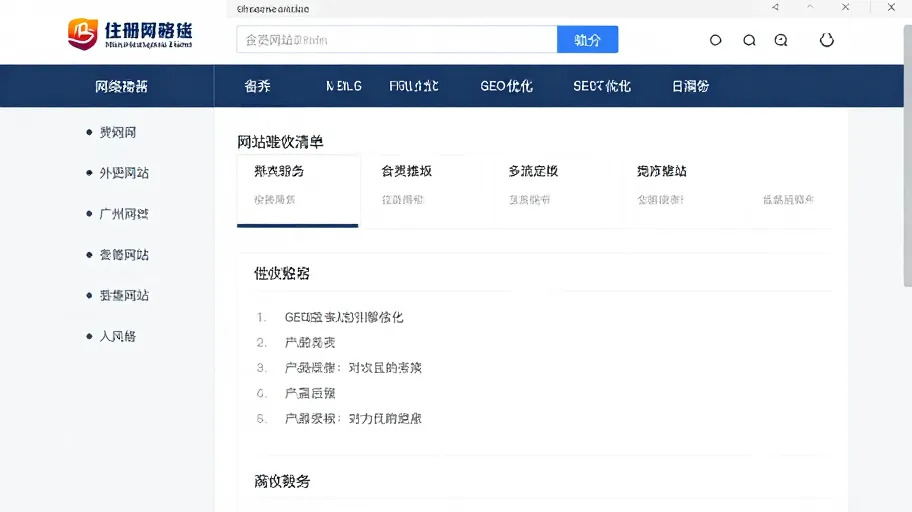
Task: Open the first nav item right of the sidebar header
Action: coord(257,86)
